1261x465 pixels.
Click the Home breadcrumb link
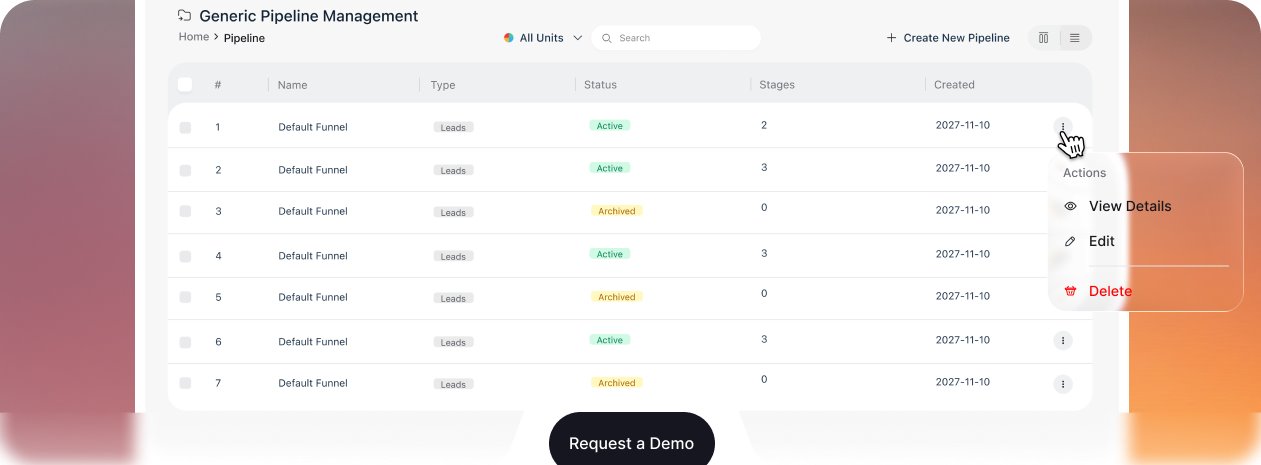(194, 37)
